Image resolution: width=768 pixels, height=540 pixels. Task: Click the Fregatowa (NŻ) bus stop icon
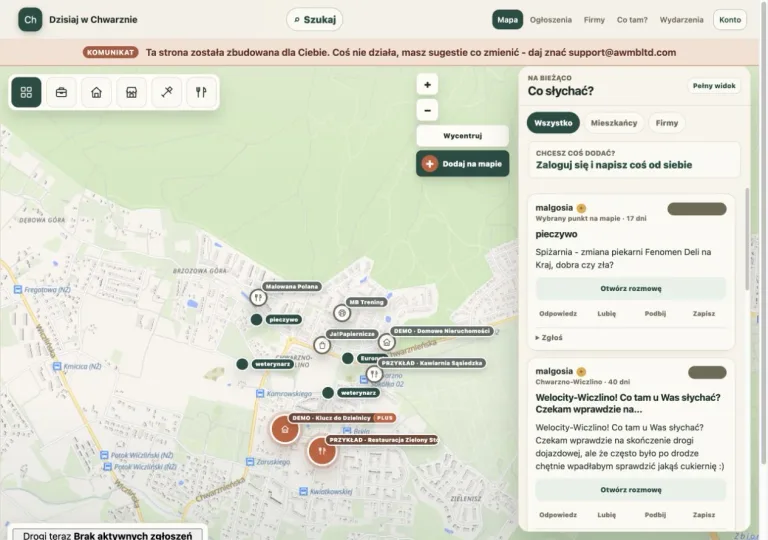pyautogui.click(x=18, y=290)
